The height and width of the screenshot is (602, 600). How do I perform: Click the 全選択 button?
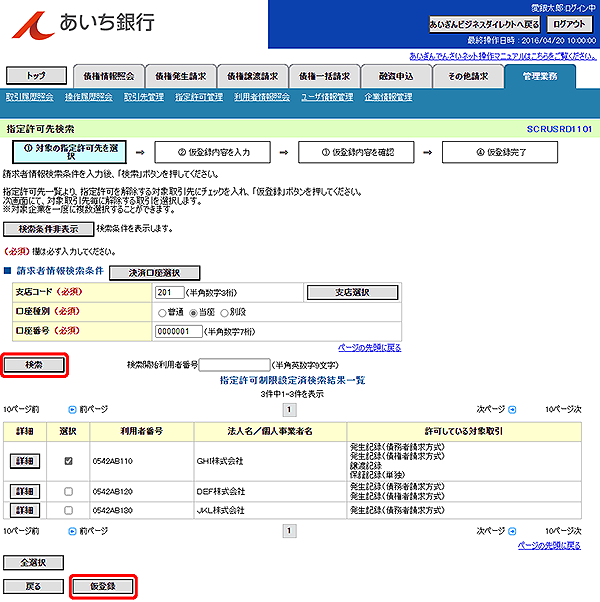pos(33,563)
